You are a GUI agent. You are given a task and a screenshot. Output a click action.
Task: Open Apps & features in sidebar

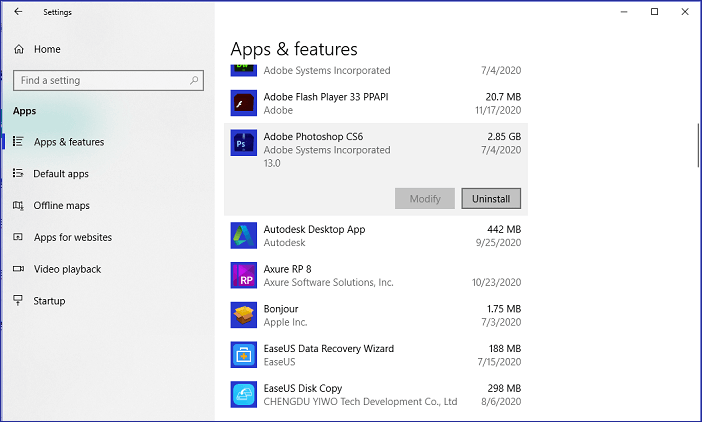[68, 142]
